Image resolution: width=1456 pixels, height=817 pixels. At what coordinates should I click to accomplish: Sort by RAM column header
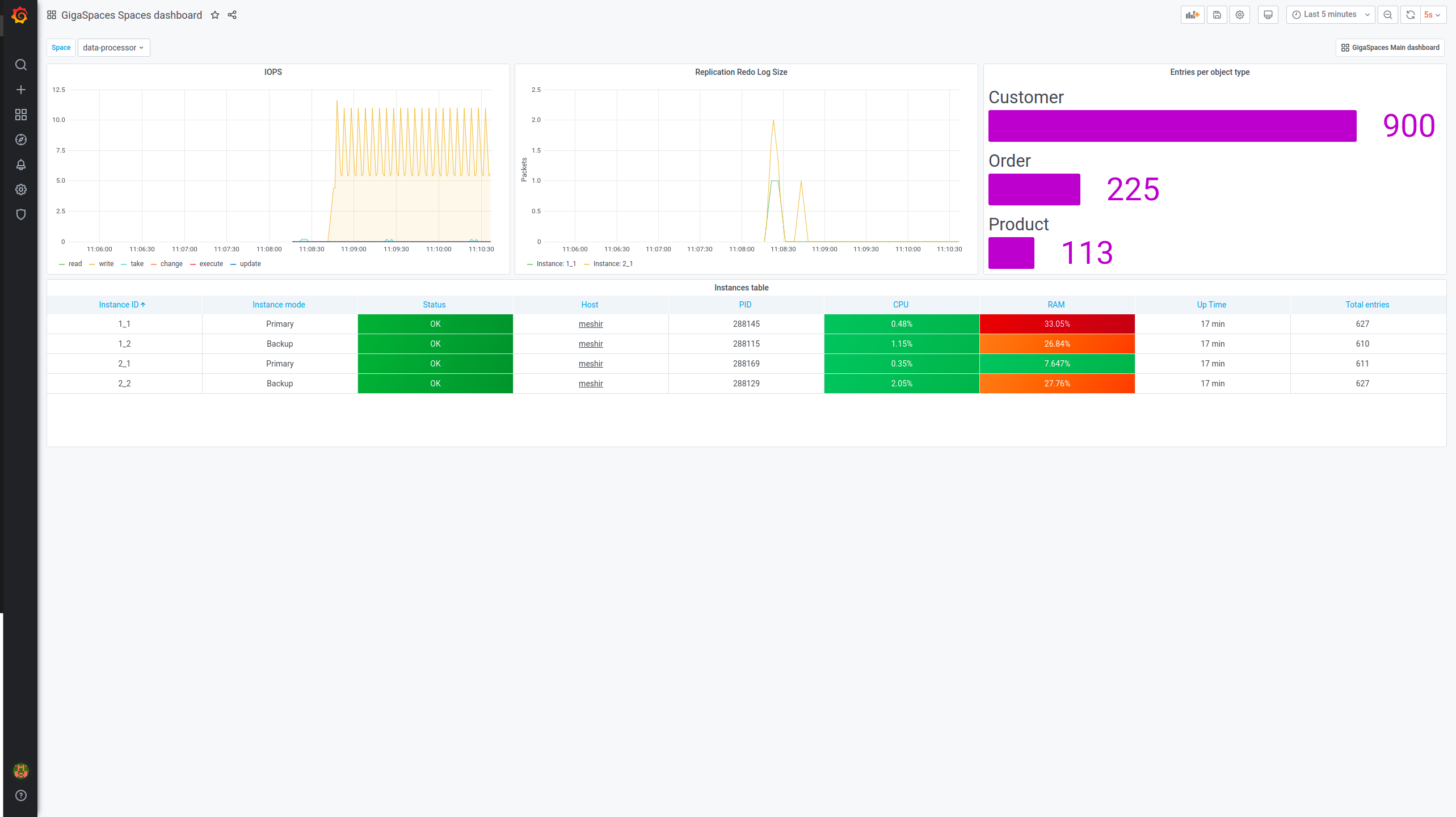pos(1056,305)
